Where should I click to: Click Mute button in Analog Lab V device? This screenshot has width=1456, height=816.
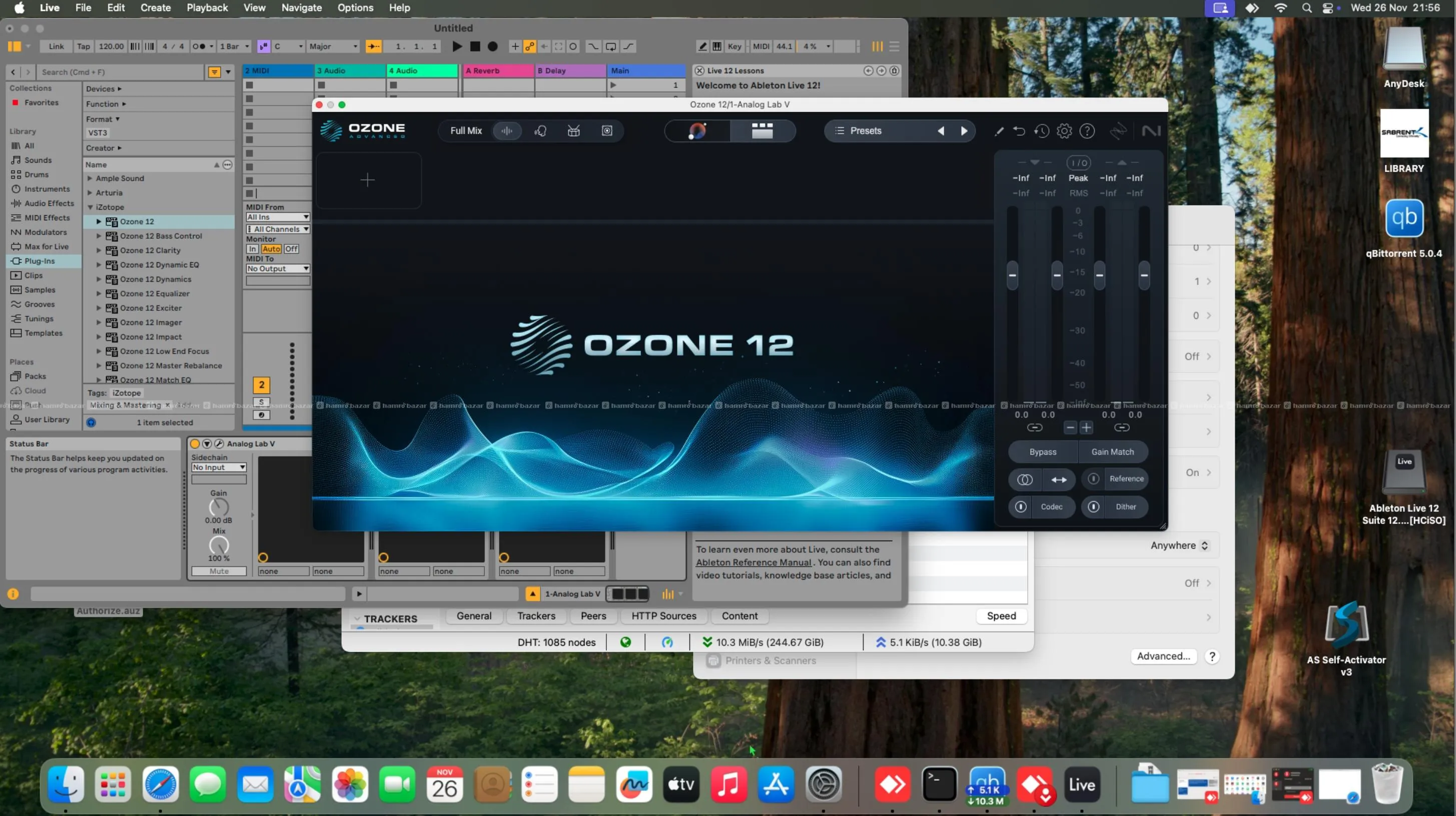(219, 571)
